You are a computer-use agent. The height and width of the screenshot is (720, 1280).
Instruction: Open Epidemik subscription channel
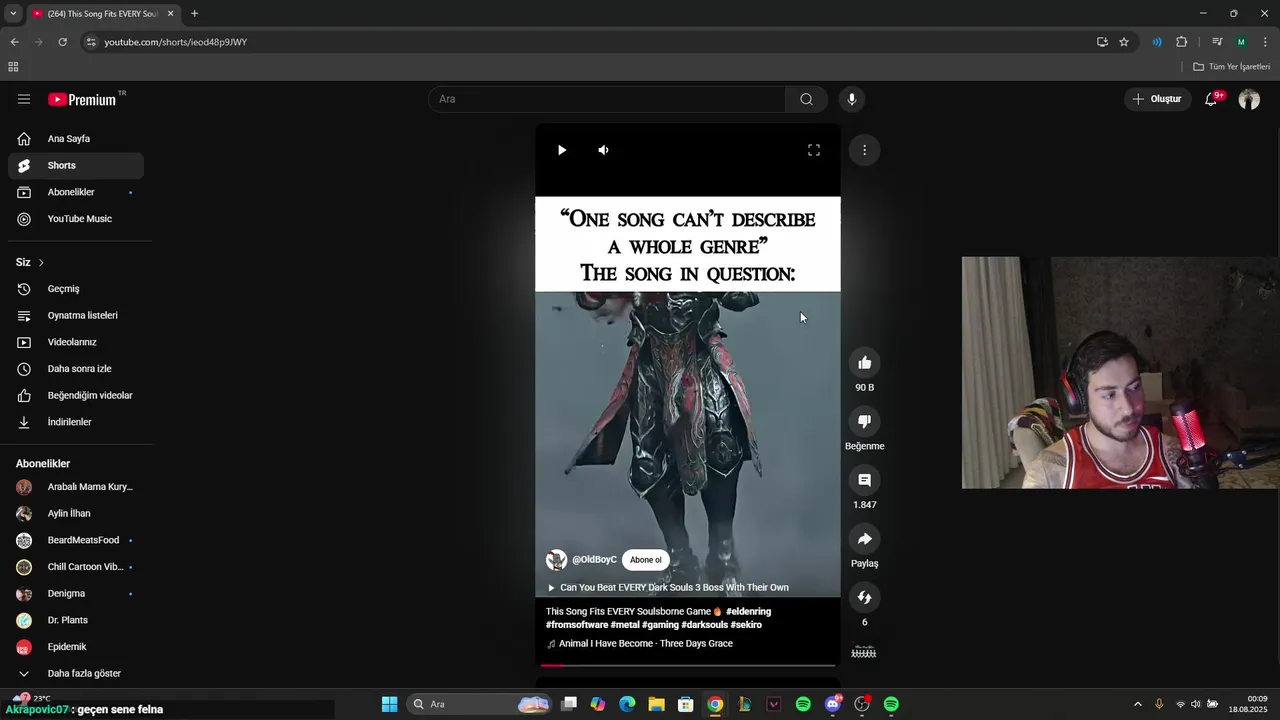coord(76,647)
